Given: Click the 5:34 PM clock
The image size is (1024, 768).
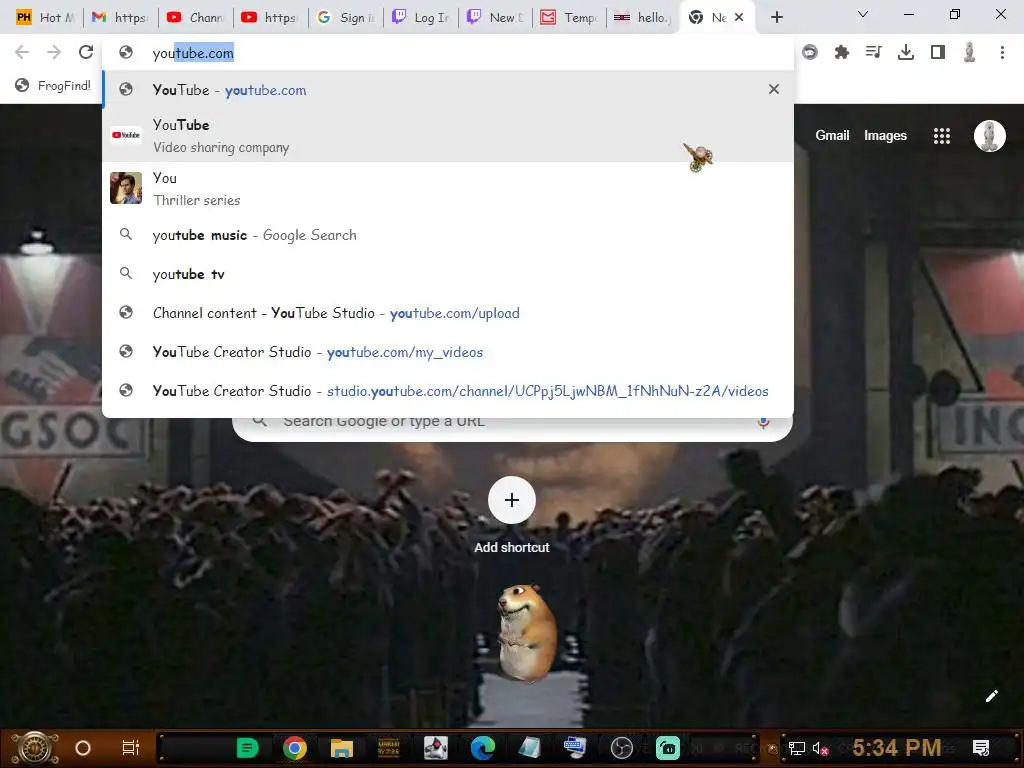Looking at the screenshot, I should click(x=897, y=747).
